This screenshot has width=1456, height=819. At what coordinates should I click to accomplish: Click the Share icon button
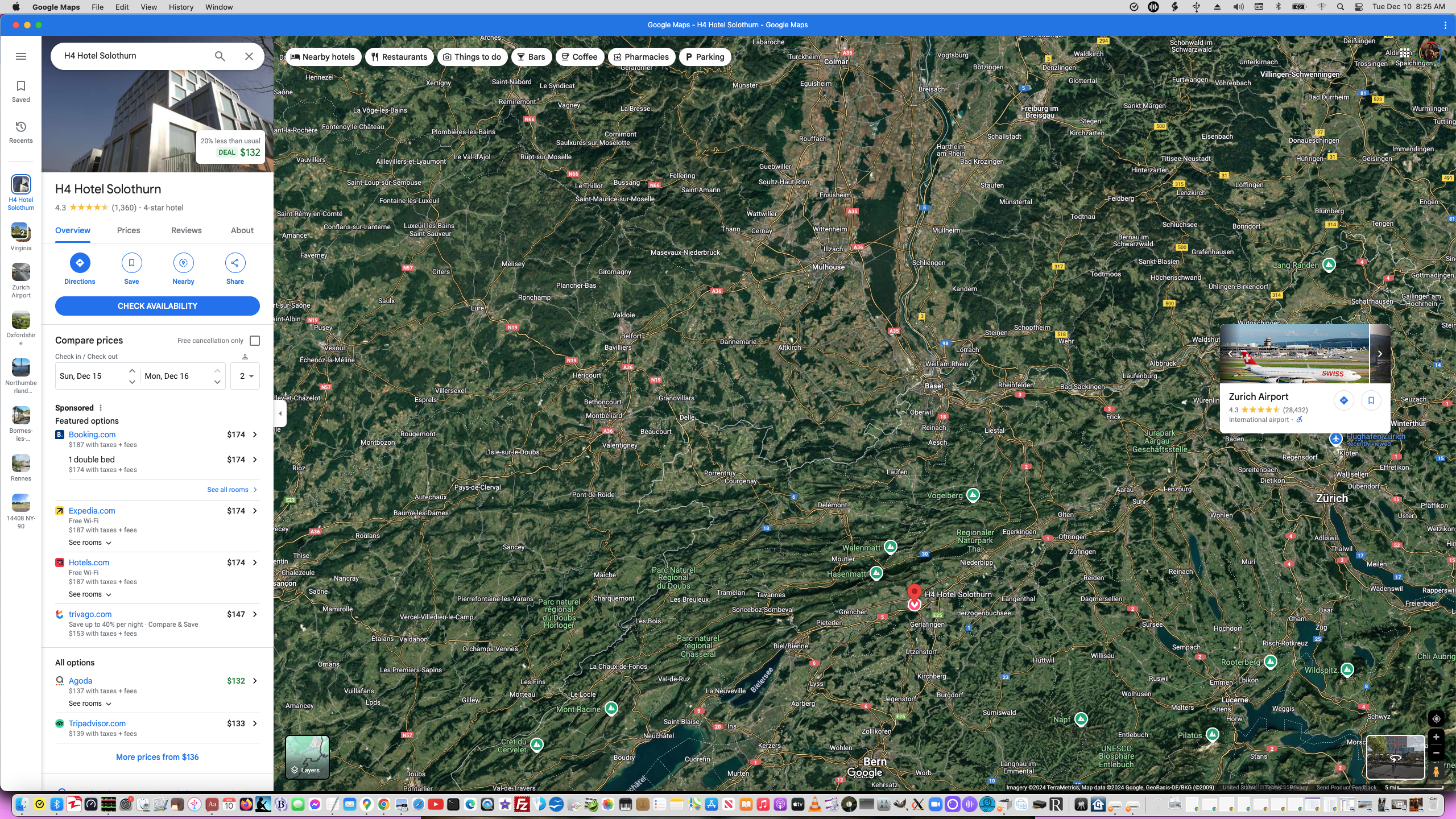(235, 263)
